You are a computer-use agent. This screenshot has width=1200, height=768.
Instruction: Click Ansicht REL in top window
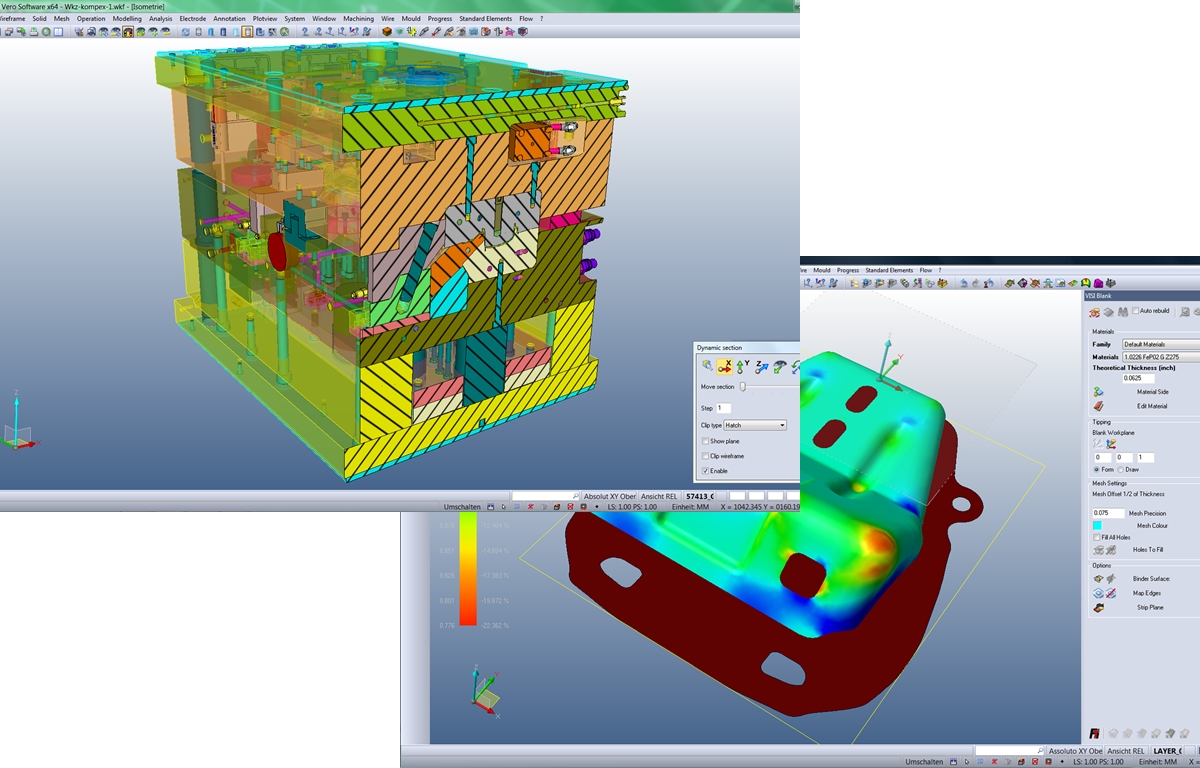[659, 496]
